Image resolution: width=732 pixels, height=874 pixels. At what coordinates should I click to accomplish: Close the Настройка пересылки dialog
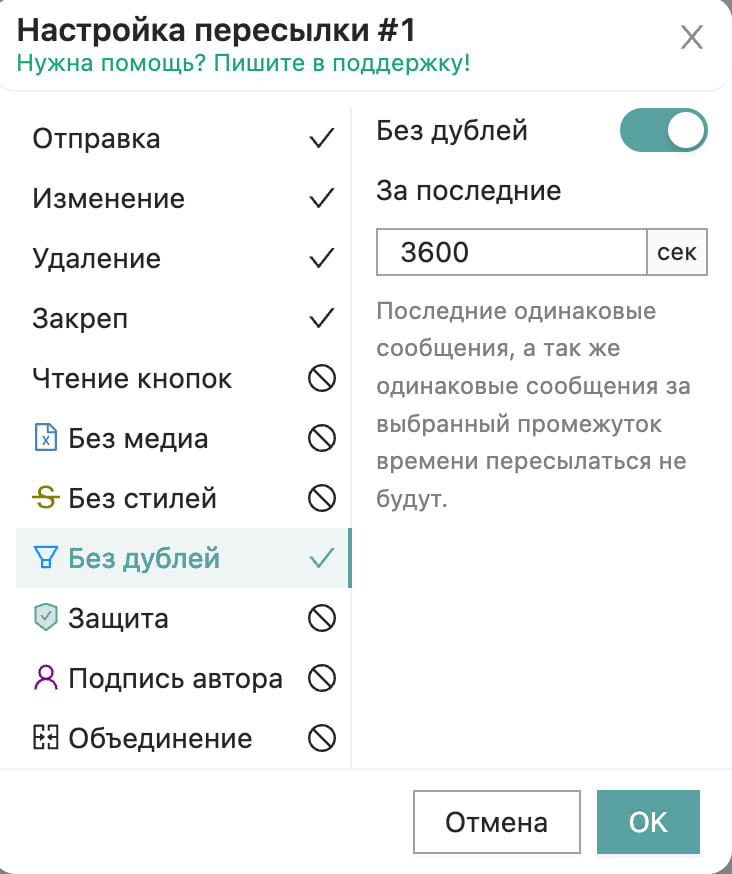point(692,38)
